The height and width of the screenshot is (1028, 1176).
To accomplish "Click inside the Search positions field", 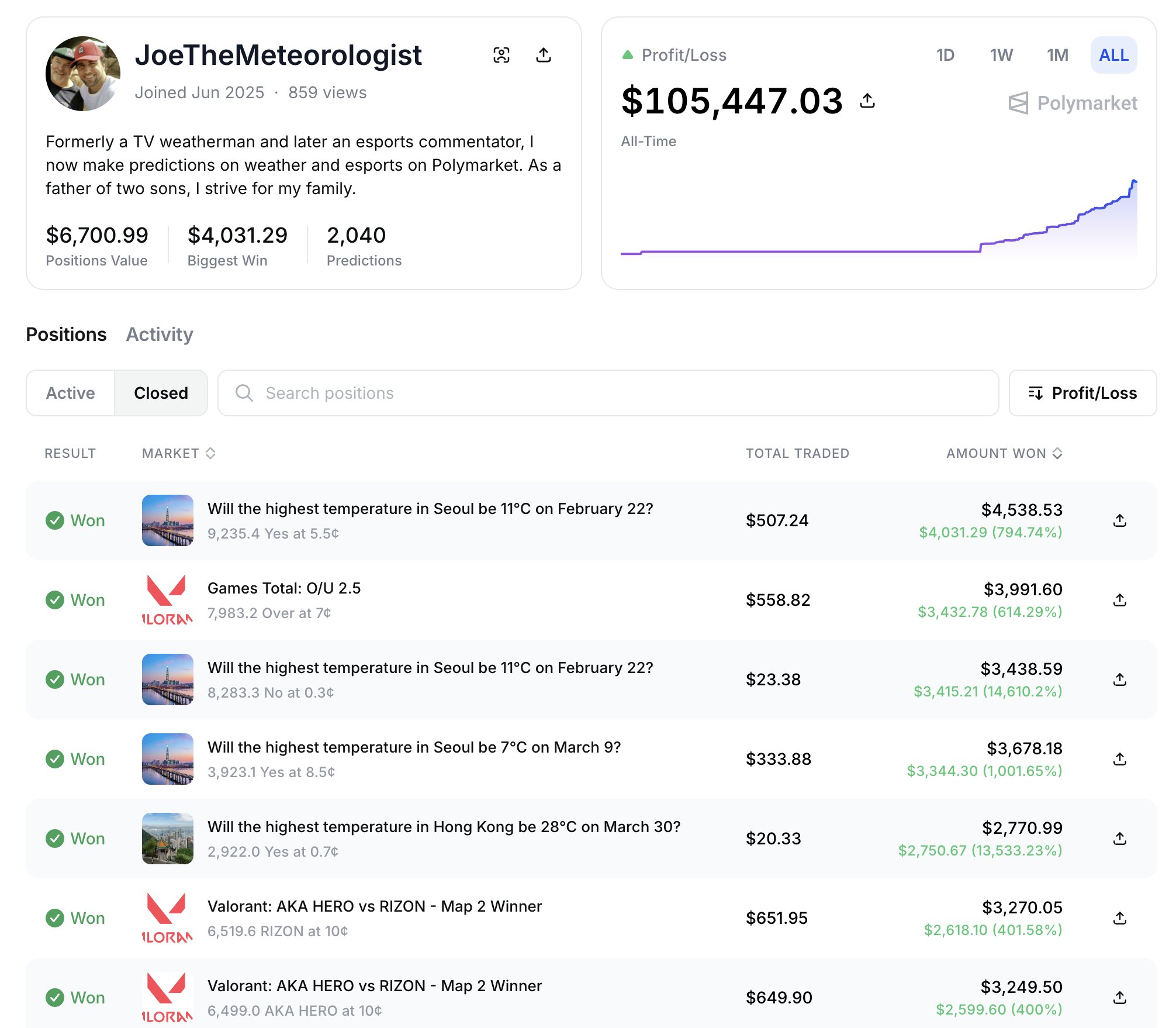I will [526, 393].
